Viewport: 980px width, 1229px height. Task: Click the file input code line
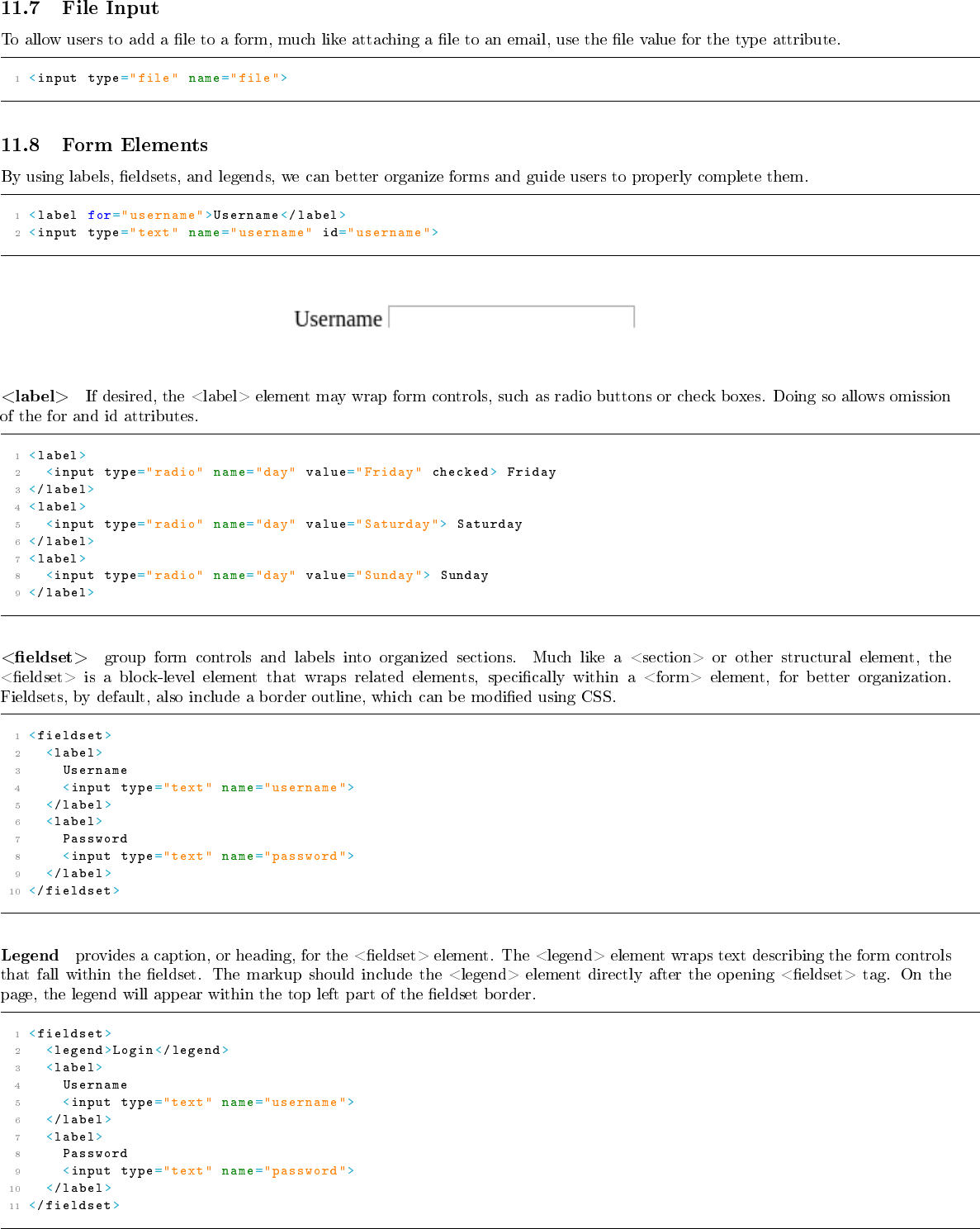159,78
